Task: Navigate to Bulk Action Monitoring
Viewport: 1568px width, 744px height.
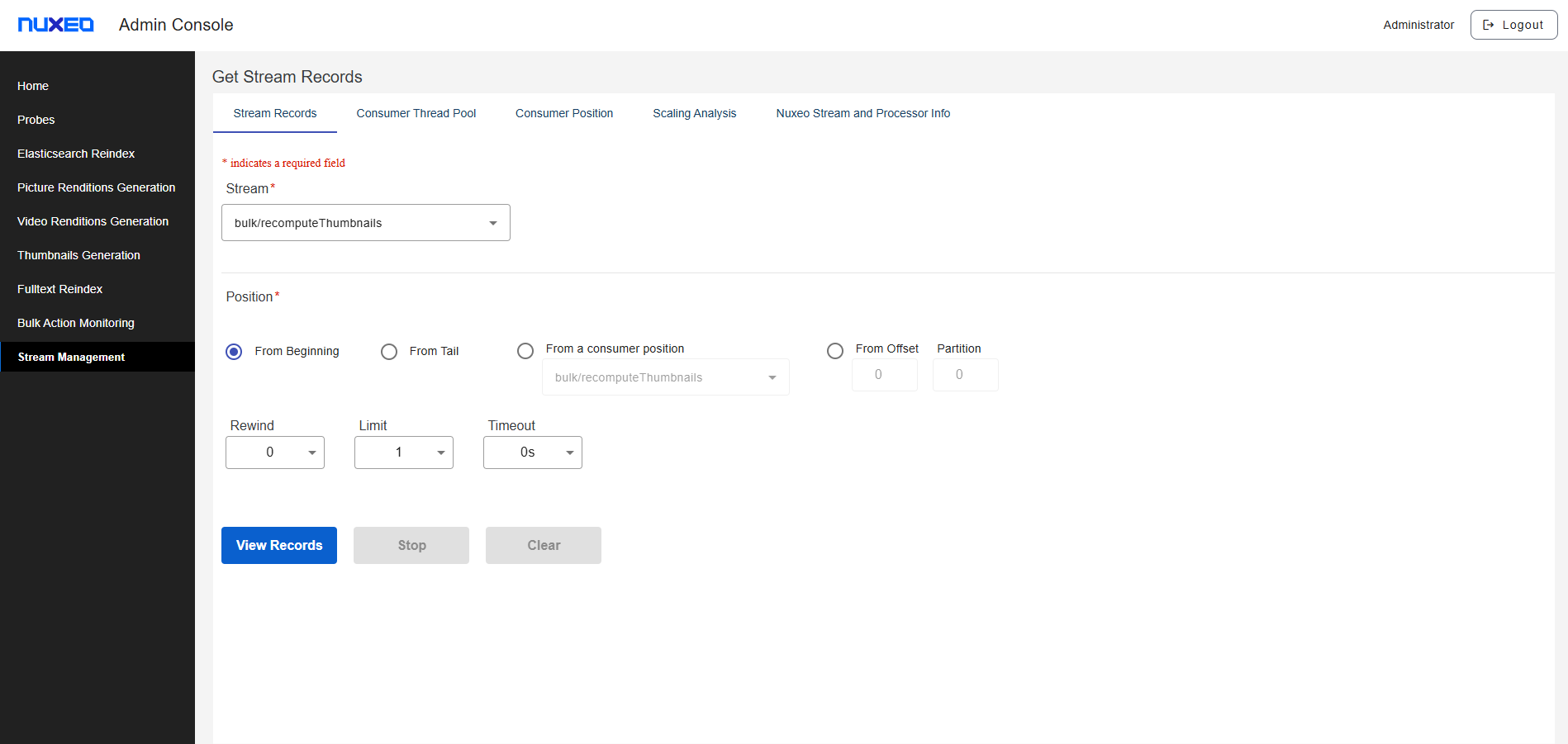Action: [76, 323]
